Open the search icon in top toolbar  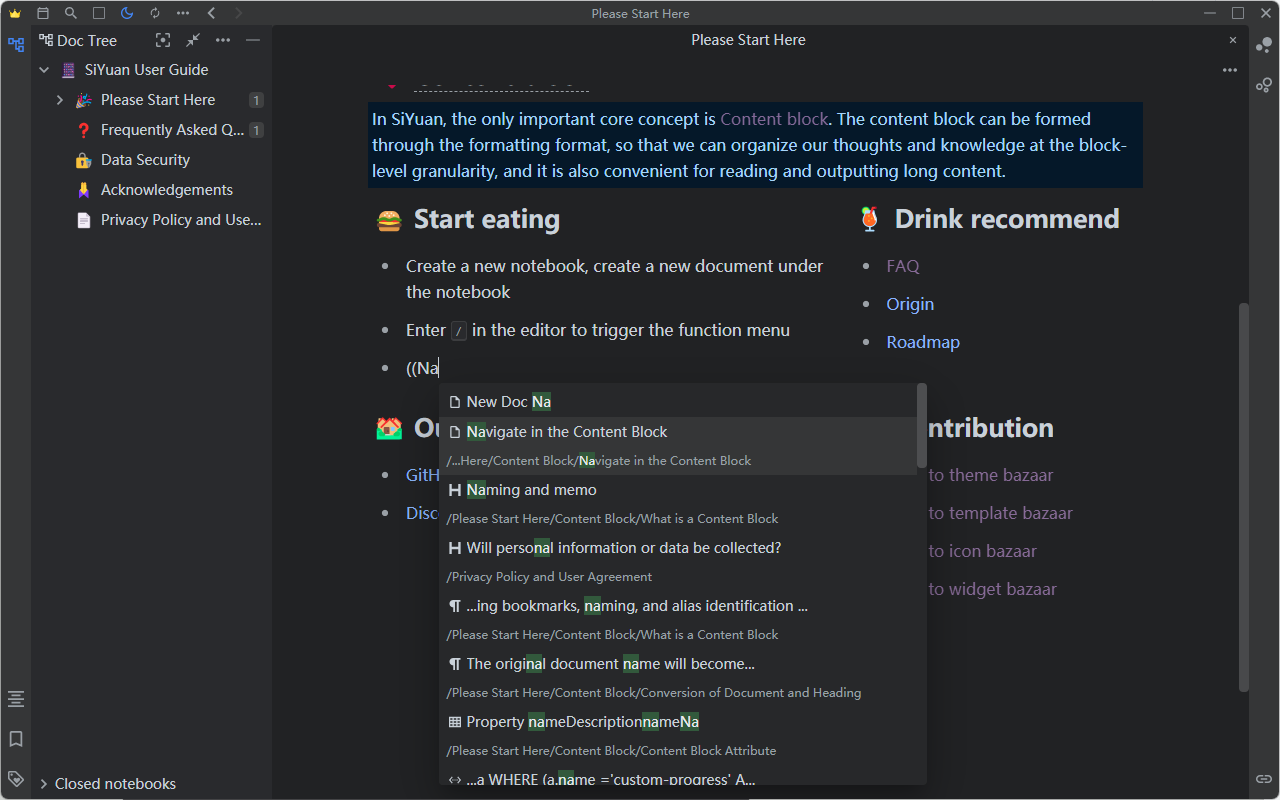pos(70,13)
